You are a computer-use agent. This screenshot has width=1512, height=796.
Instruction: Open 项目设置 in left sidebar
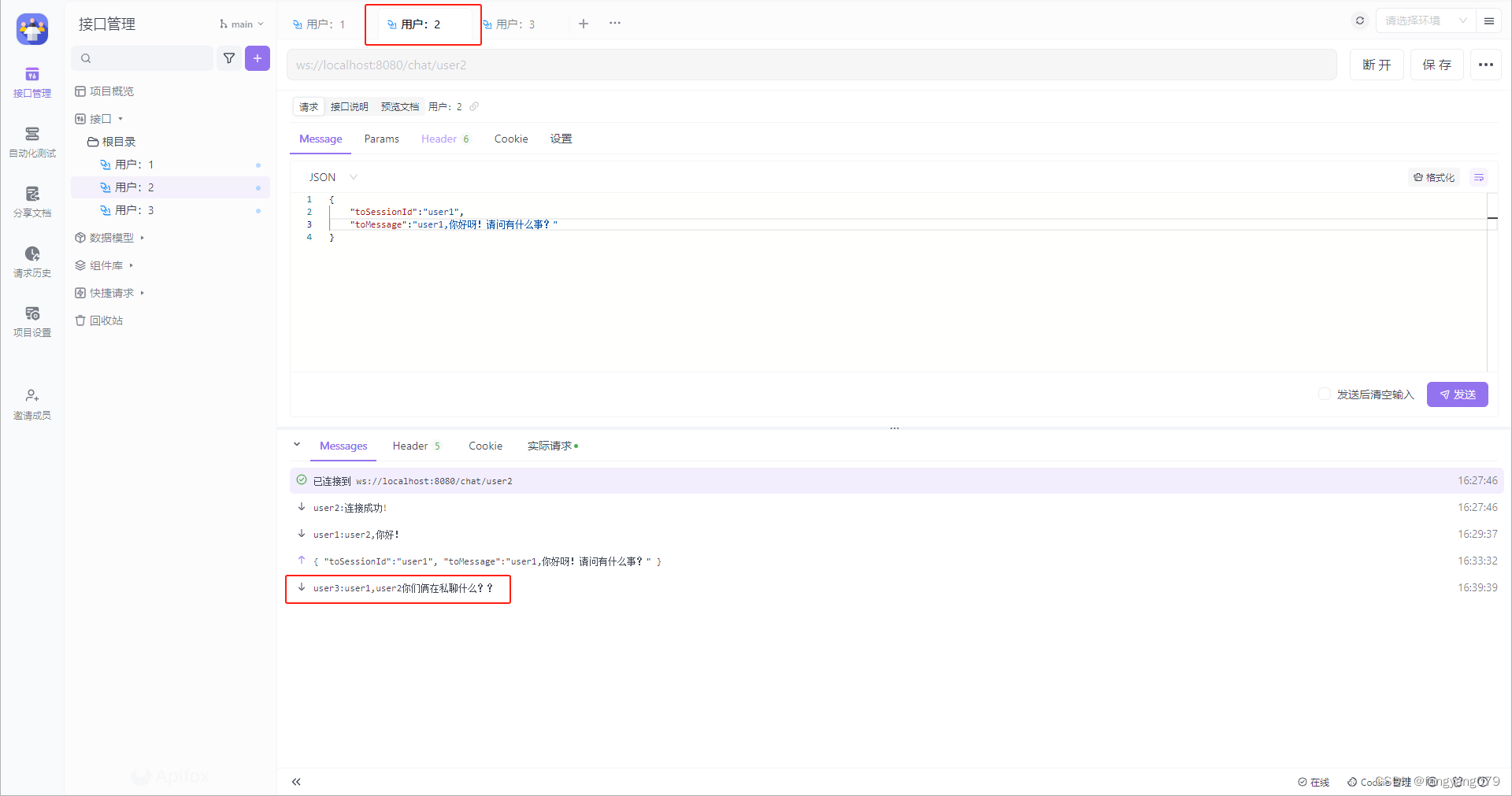pos(32,321)
